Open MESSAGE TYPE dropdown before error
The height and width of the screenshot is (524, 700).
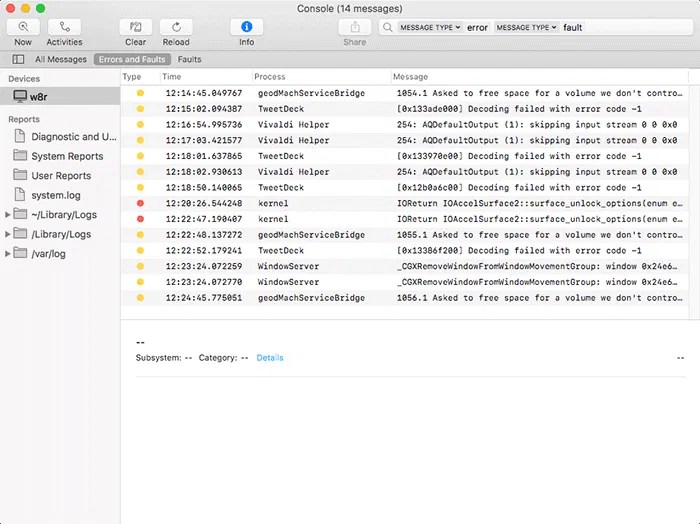(430, 27)
